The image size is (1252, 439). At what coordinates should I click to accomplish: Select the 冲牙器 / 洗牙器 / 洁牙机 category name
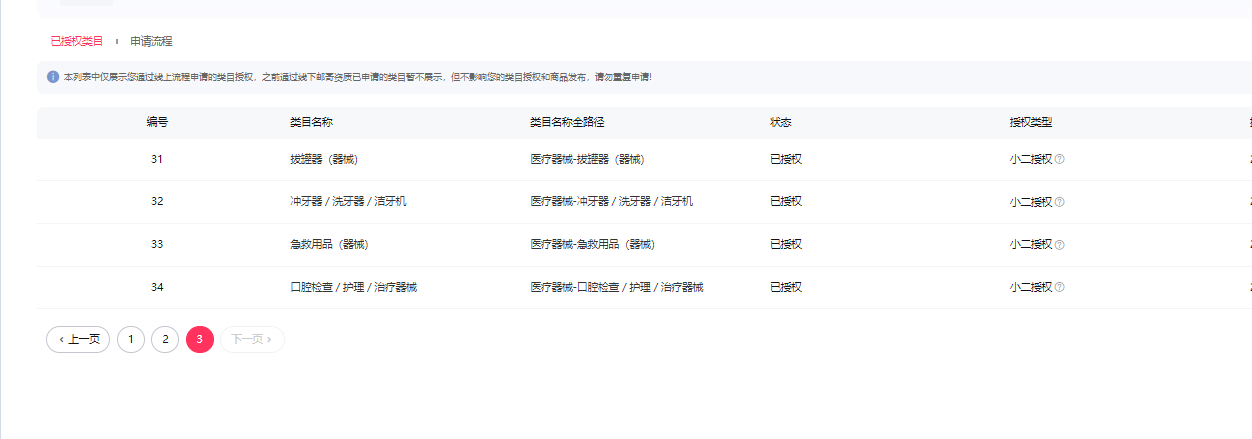click(348, 202)
